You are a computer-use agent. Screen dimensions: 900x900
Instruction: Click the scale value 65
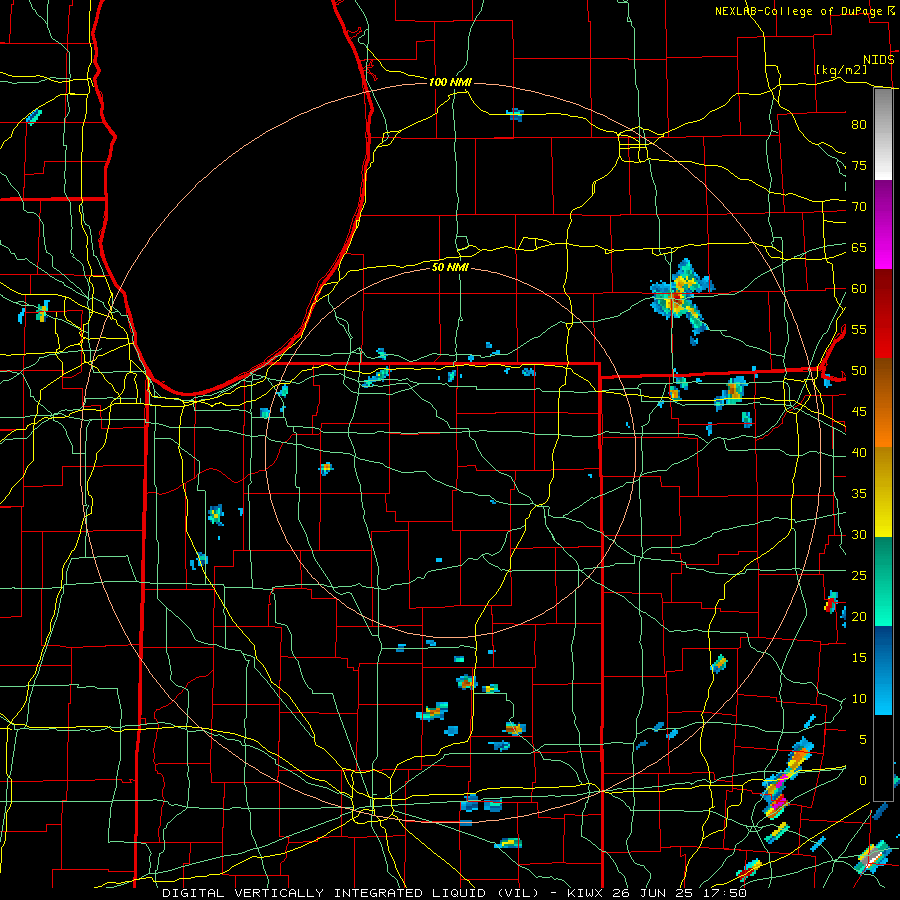[x=859, y=248]
